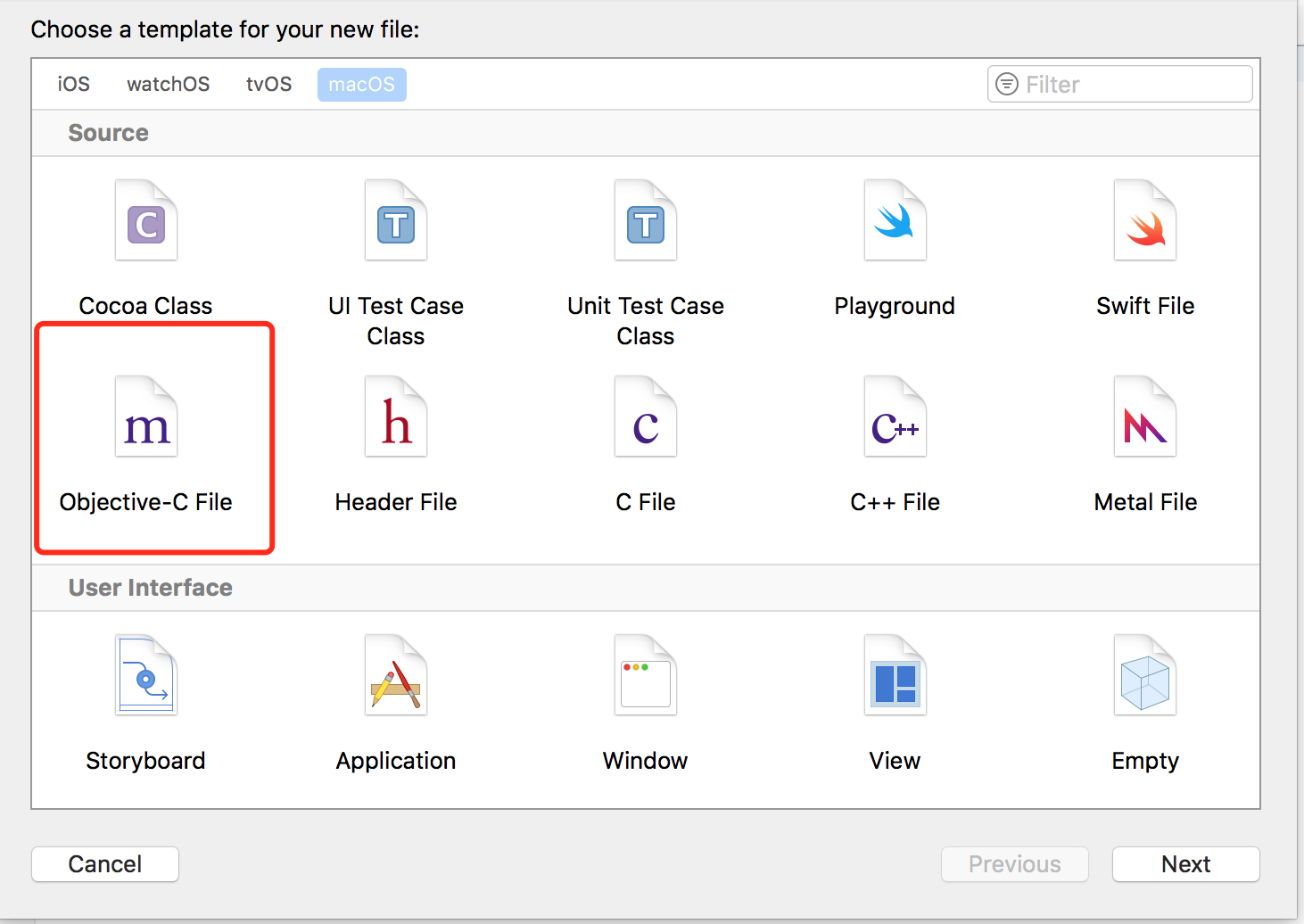The image size is (1304, 924).
Task: Pick the View template icon
Action: pos(895,675)
